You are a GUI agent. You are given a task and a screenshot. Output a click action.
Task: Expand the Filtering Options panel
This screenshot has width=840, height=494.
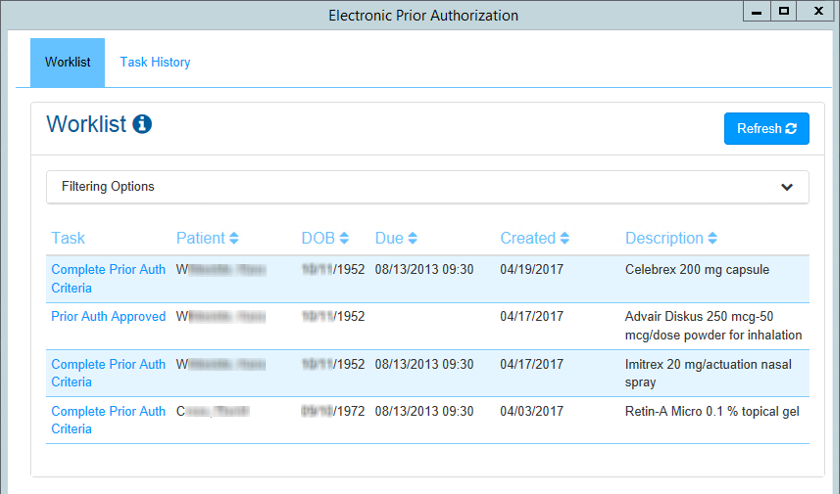(428, 186)
